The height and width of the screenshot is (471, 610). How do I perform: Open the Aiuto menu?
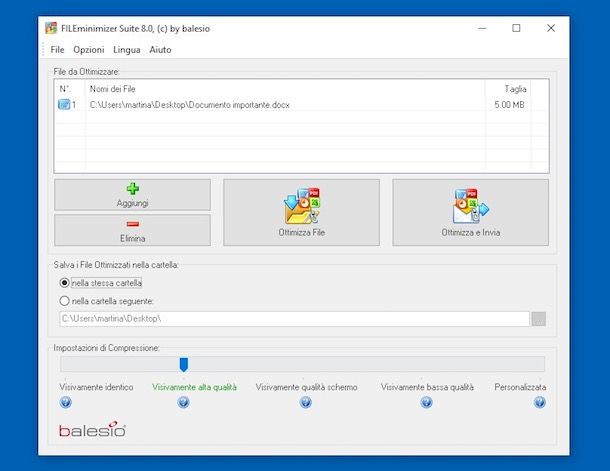point(160,50)
